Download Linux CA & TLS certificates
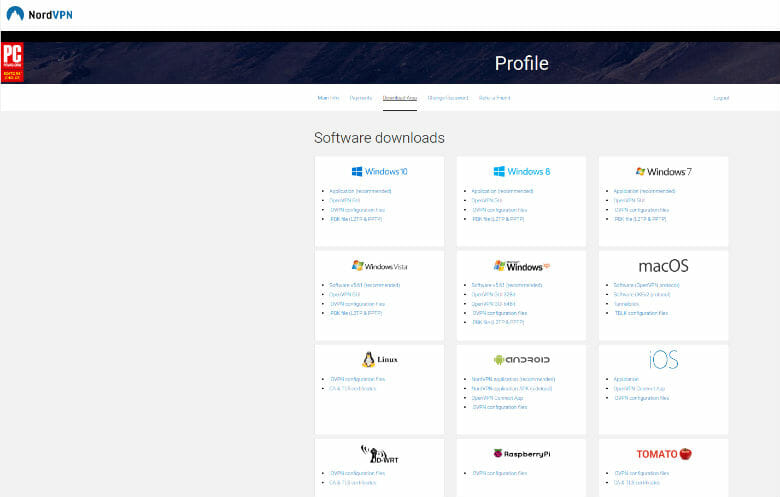This screenshot has height=497, width=780. (x=353, y=389)
